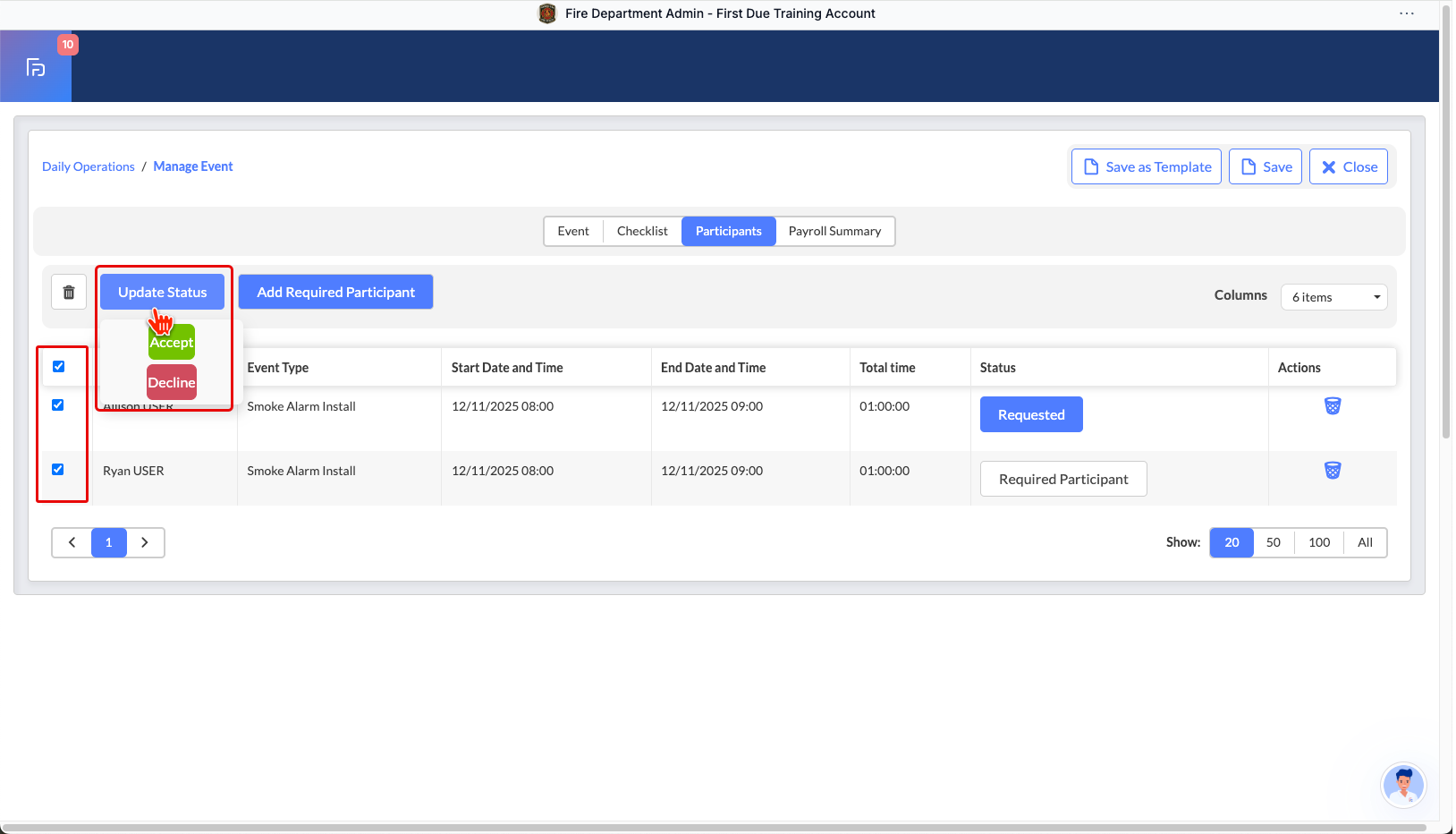
Task: Go to the next page arrow
Action: 145,542
